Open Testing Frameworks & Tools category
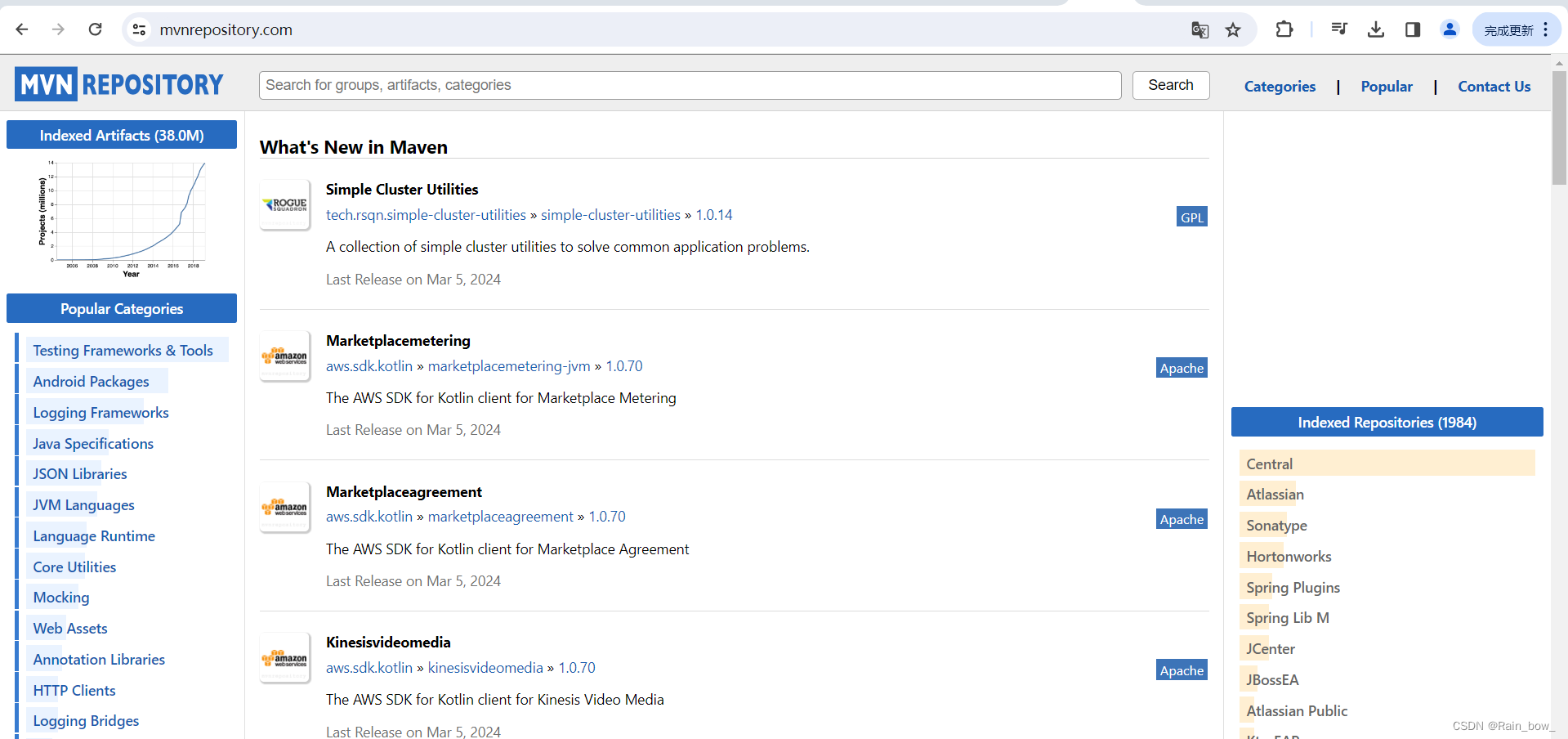The image size is (1568, 739). [123, 351]
